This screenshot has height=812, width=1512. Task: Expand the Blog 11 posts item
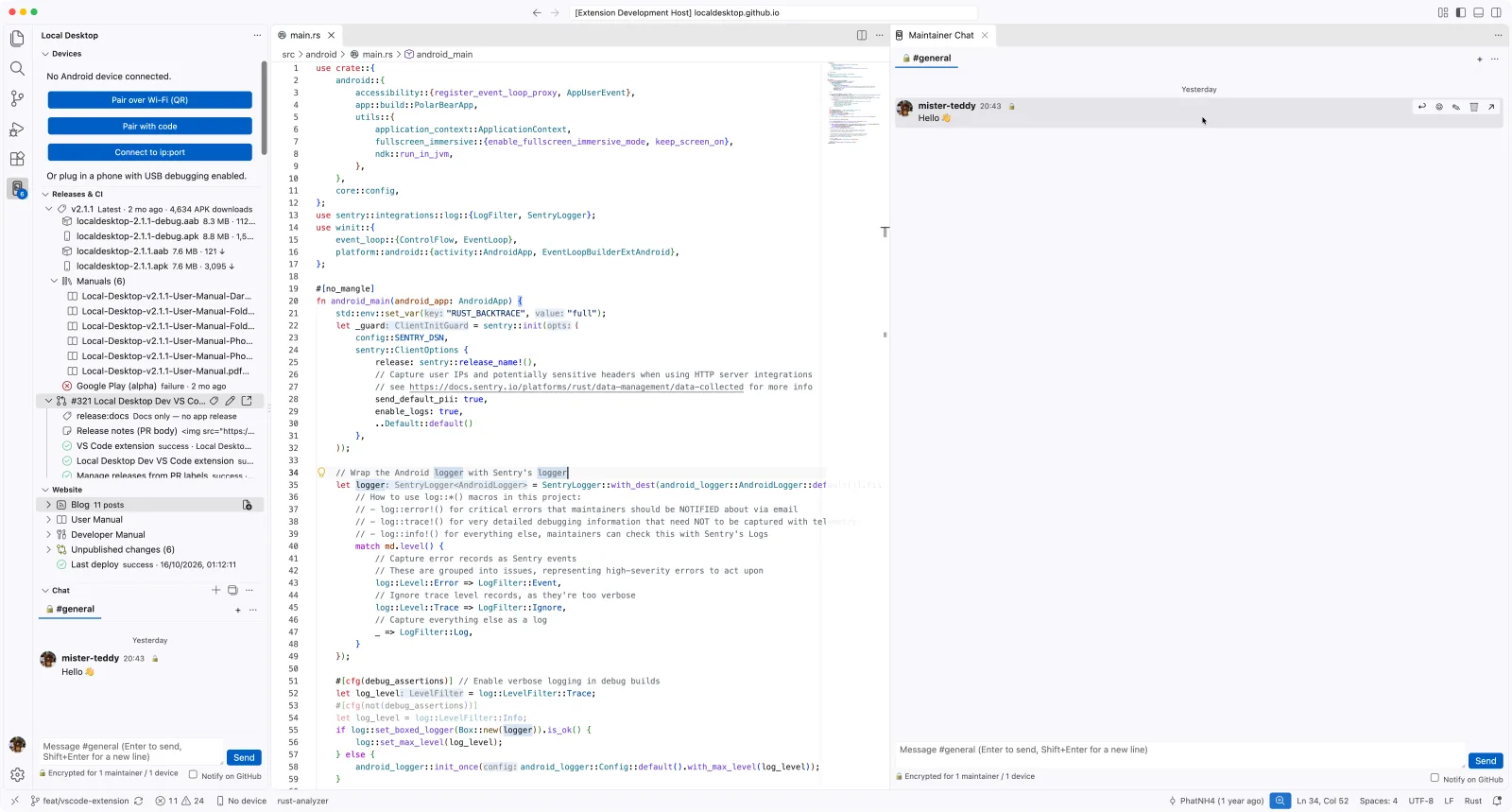click(x=49, y=505)
